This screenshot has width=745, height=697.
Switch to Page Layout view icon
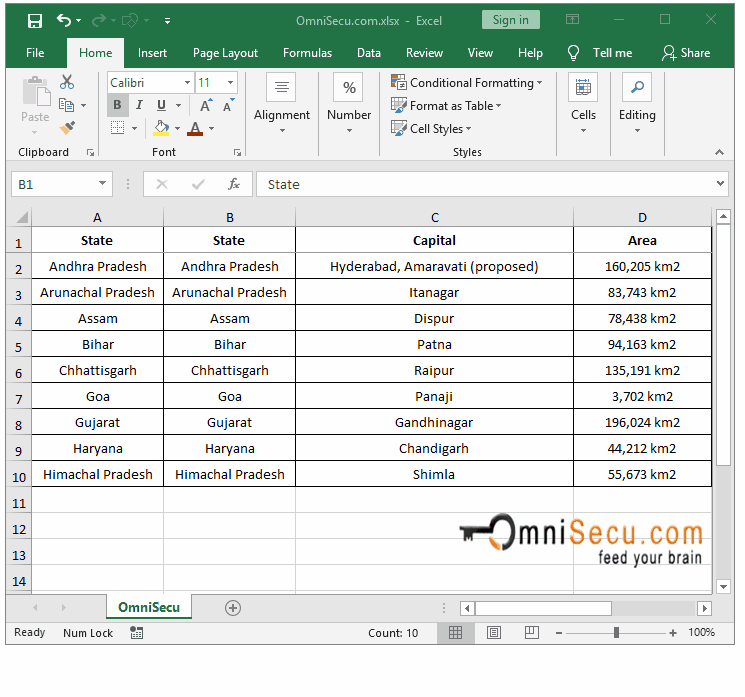(494, 632)
